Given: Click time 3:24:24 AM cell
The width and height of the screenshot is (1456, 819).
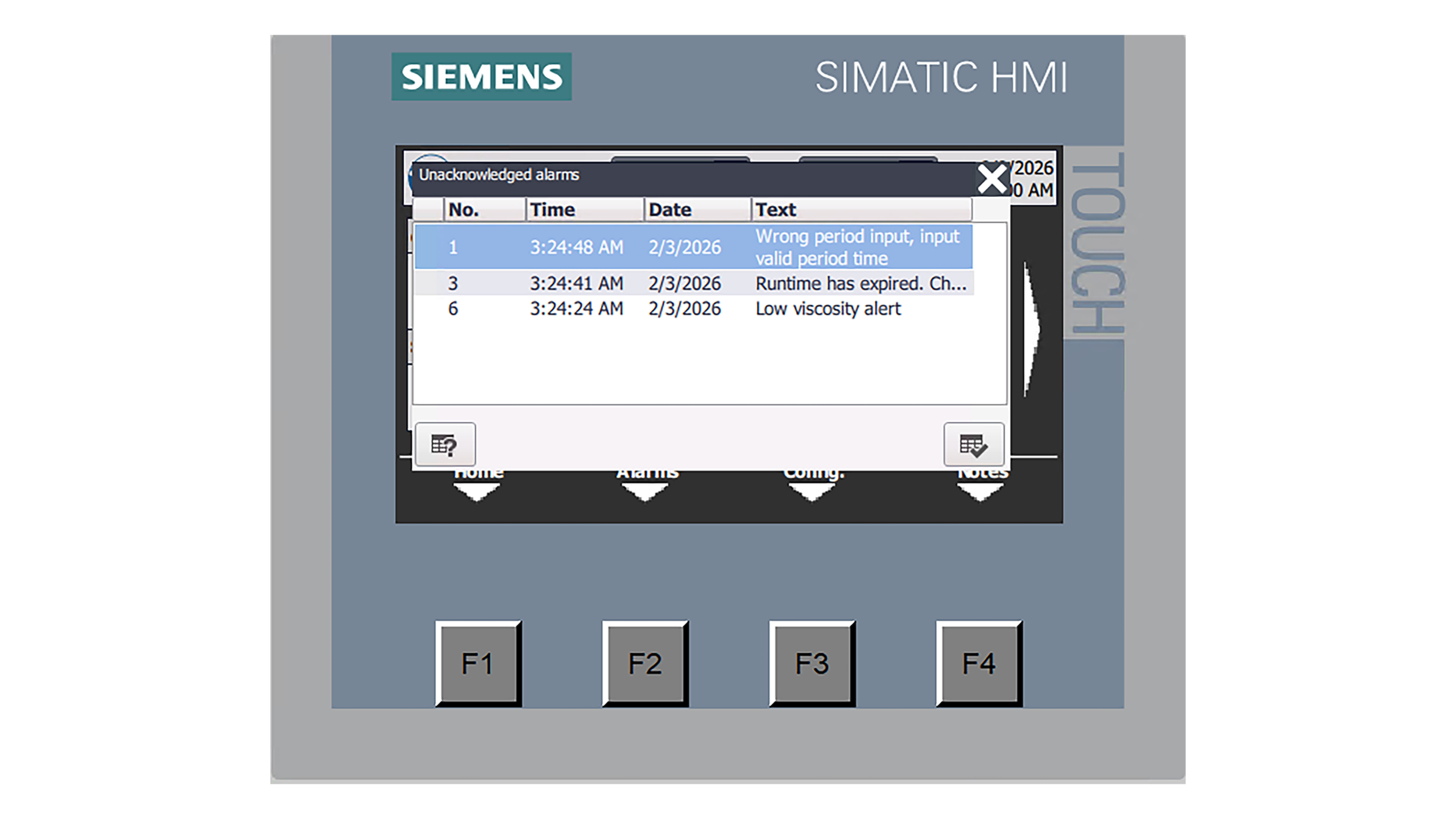Looking at the screenshot, I should [576, 308].
